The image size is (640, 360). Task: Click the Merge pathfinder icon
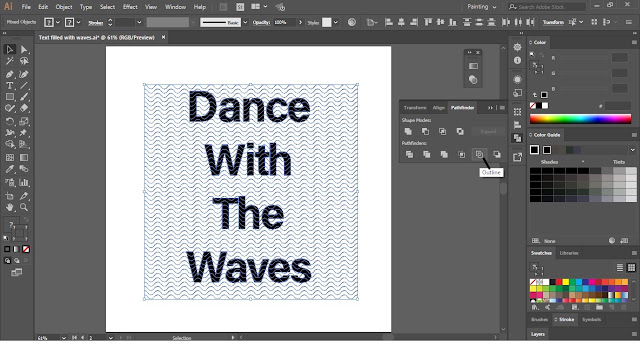(444, 154)
